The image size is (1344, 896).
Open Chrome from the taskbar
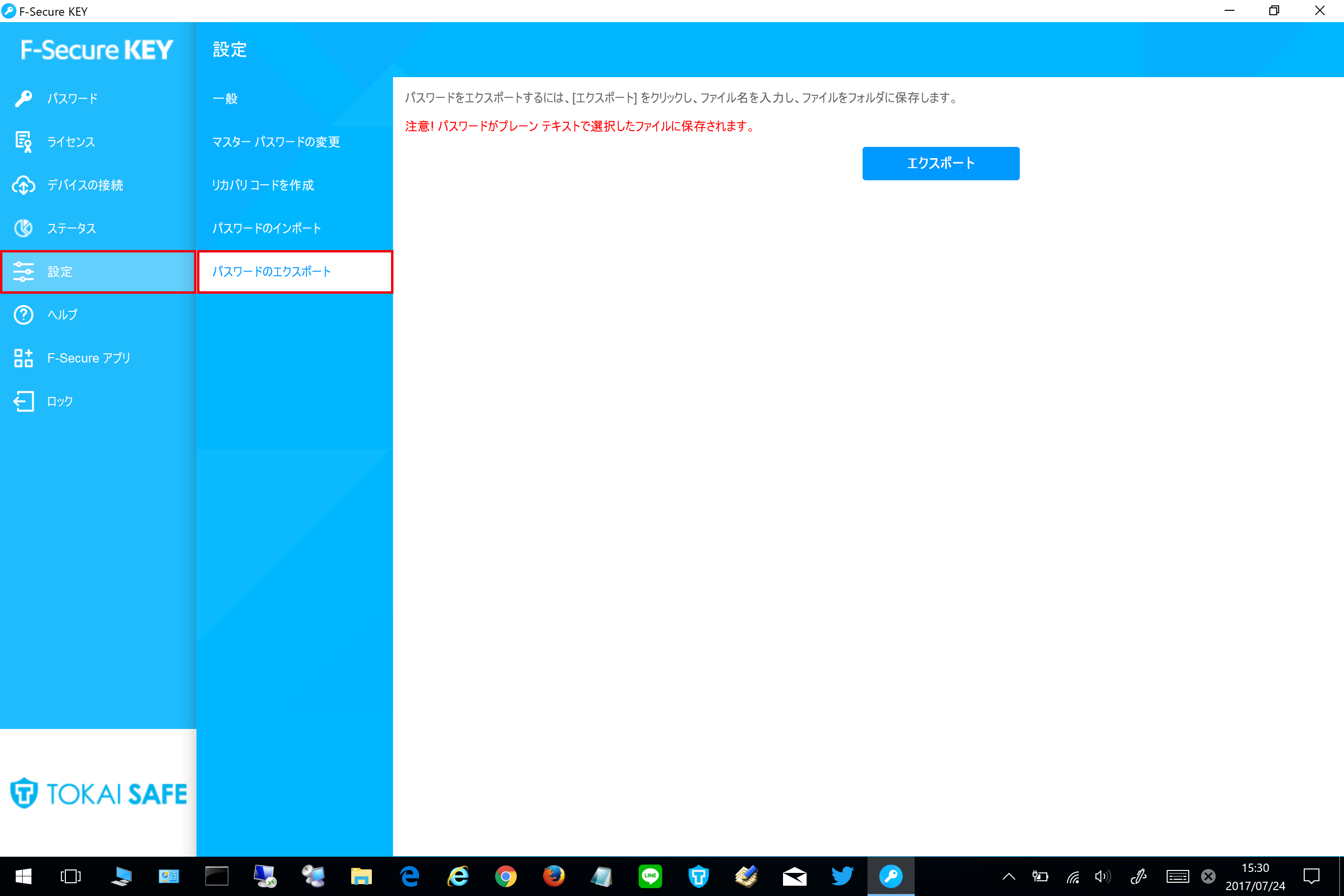pos(505,876)
